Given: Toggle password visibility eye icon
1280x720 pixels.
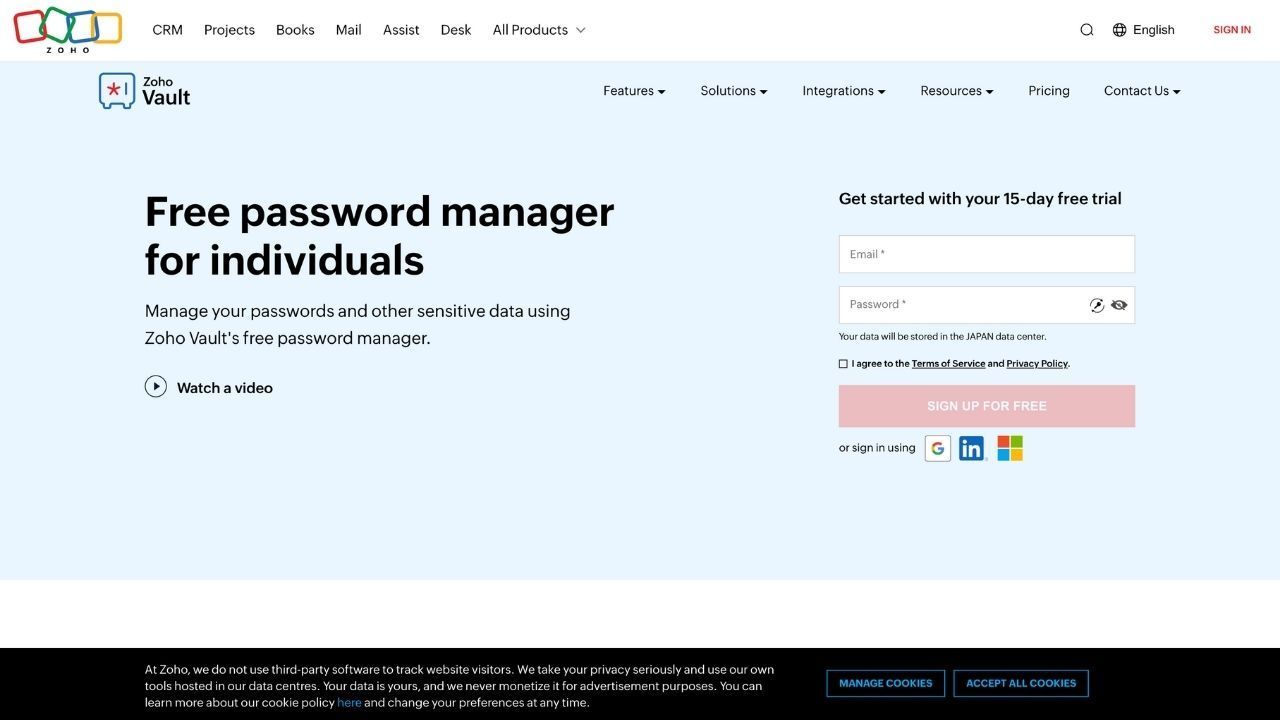Looking at the screenshot, I should [1119, 305].
